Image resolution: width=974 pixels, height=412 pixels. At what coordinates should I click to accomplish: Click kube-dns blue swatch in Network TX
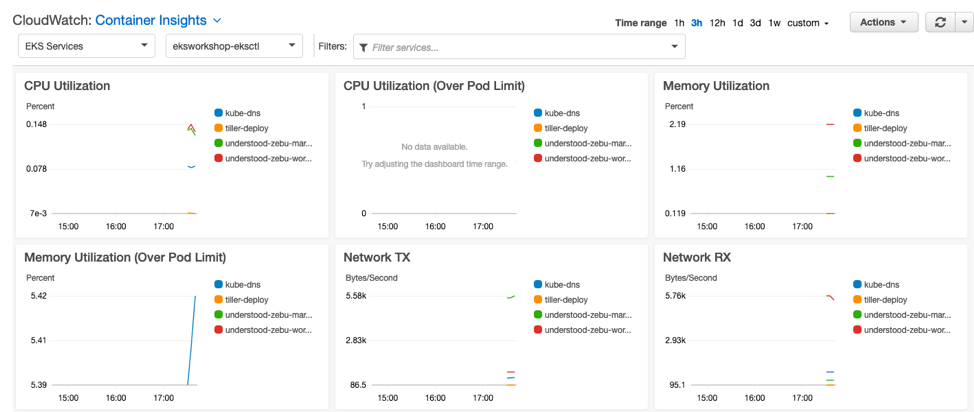[538, 285]
